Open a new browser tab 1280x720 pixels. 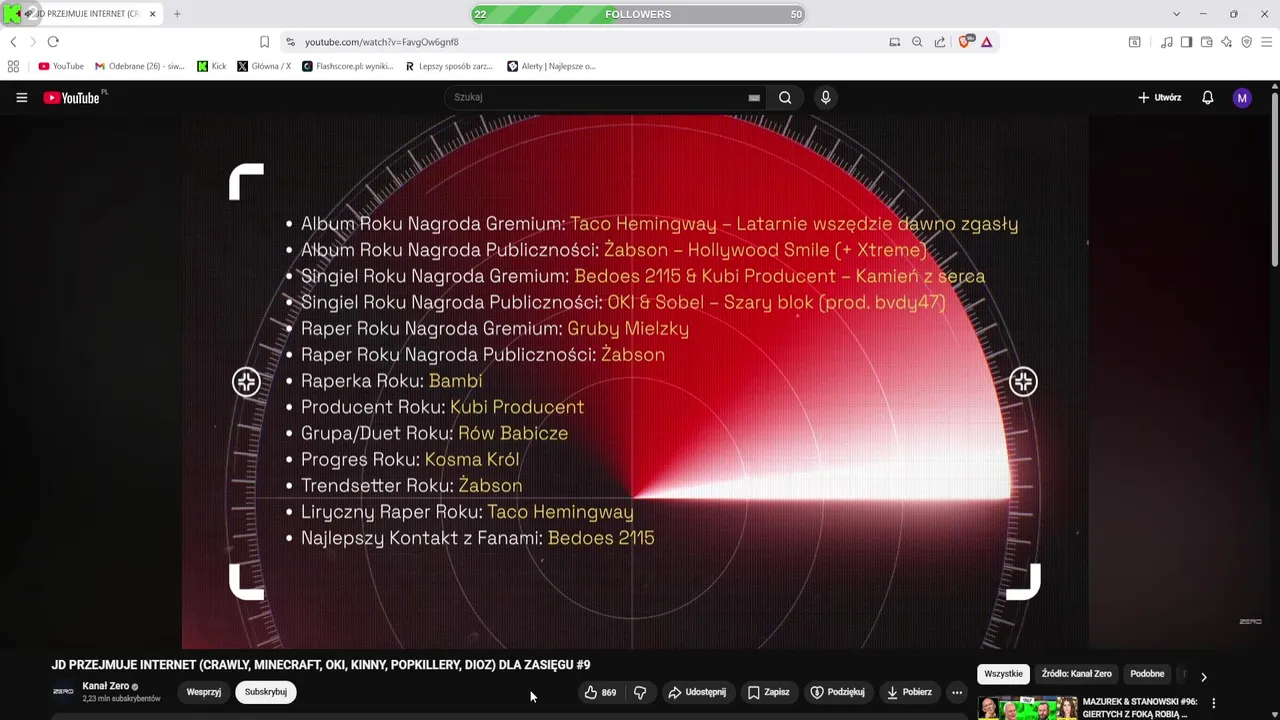(x=177, y=14)
